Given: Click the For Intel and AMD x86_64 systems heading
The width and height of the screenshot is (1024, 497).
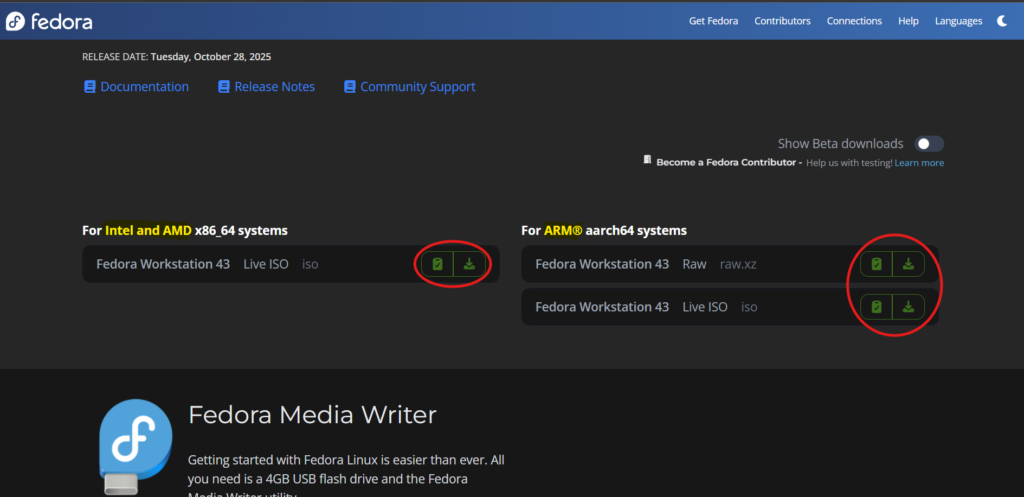Looking at the screenshot, I should click(x=185, y=231).
